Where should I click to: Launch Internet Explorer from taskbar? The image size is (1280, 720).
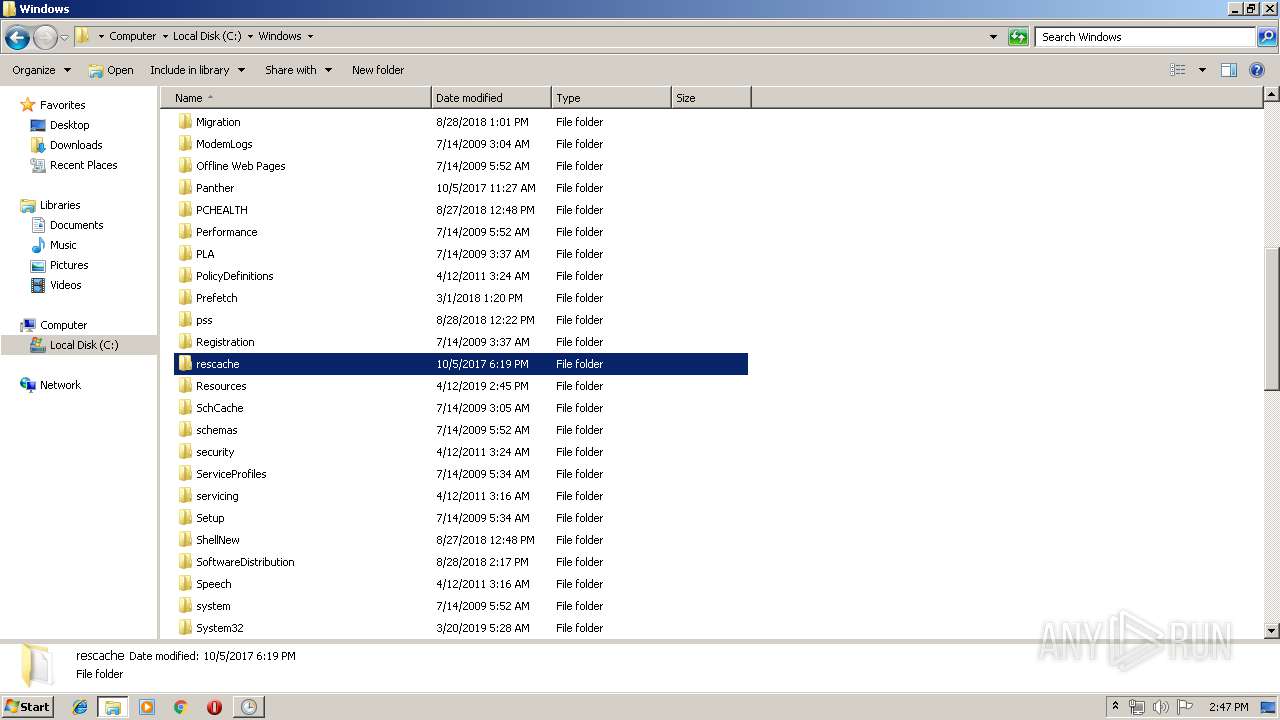80,707
